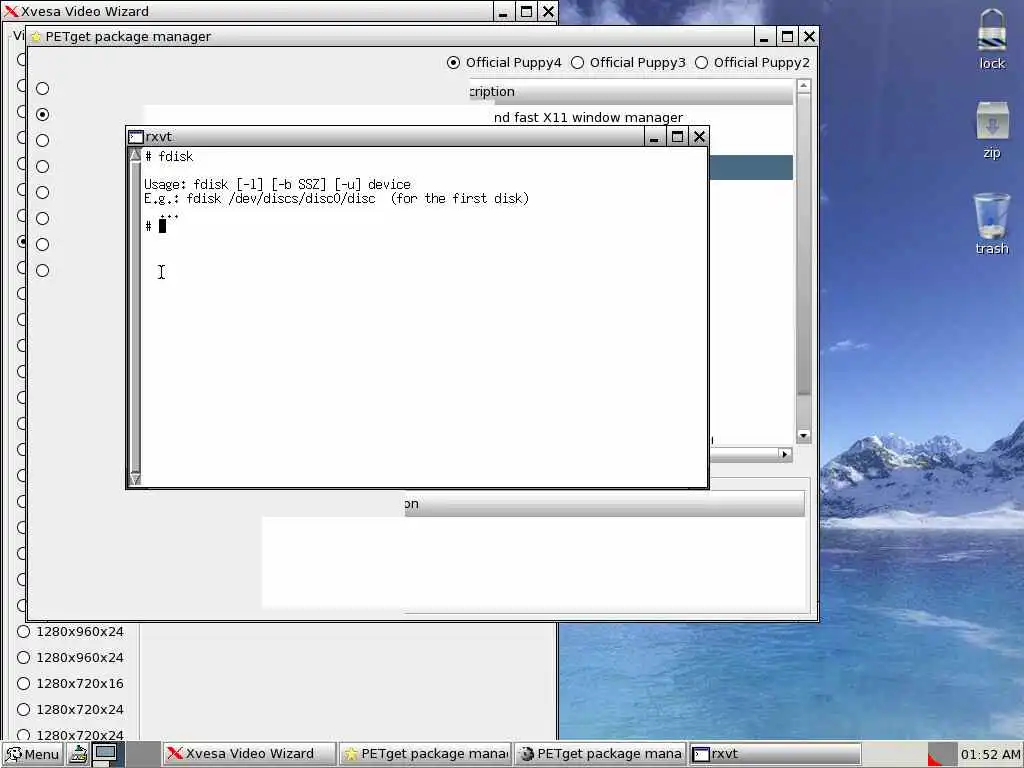
Task: Minimize the Xvesa Video Wizard window
Action: pyautogui.click(x=503, y=11)
